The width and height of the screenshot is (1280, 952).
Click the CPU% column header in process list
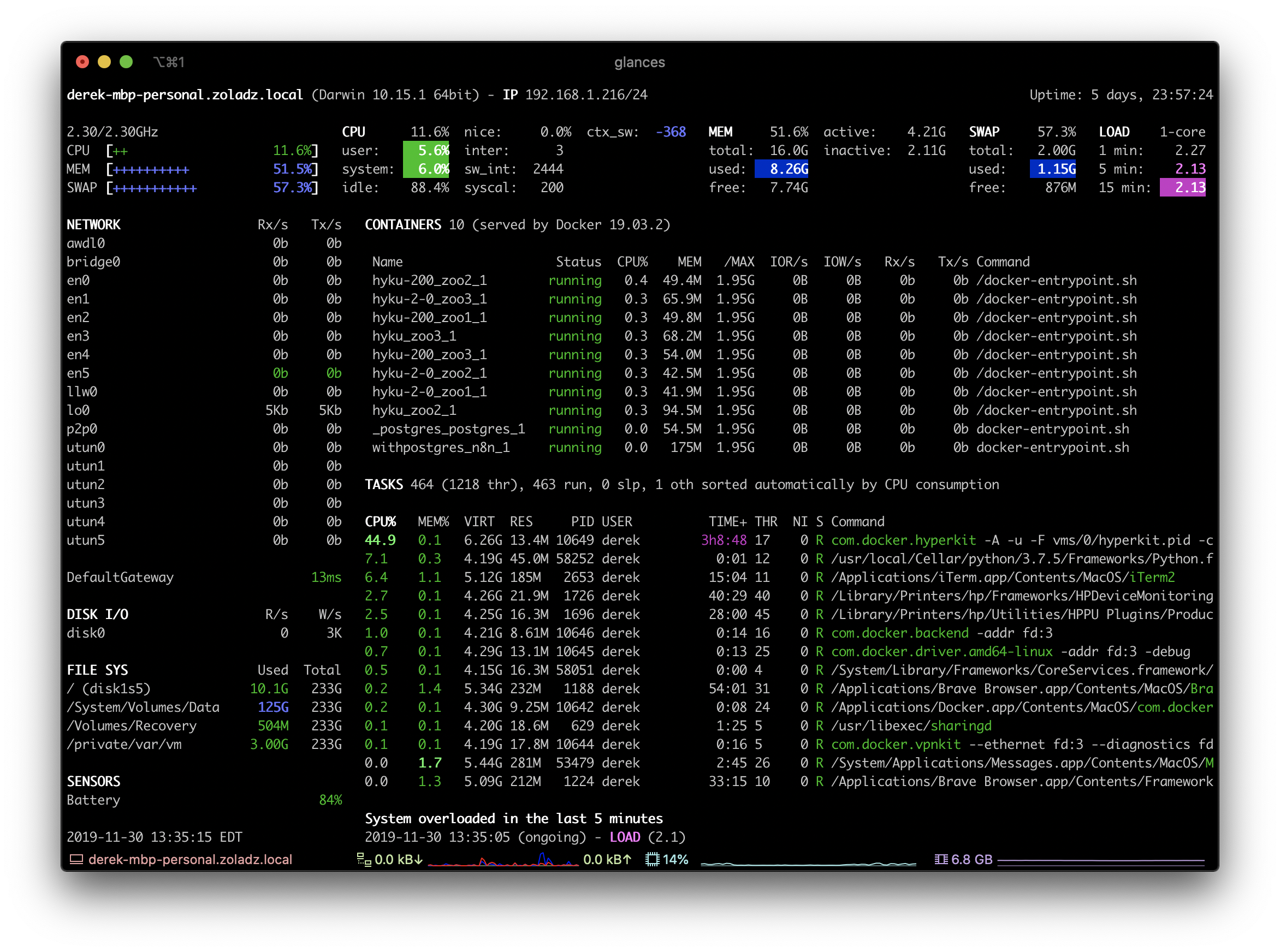(380, 521)
